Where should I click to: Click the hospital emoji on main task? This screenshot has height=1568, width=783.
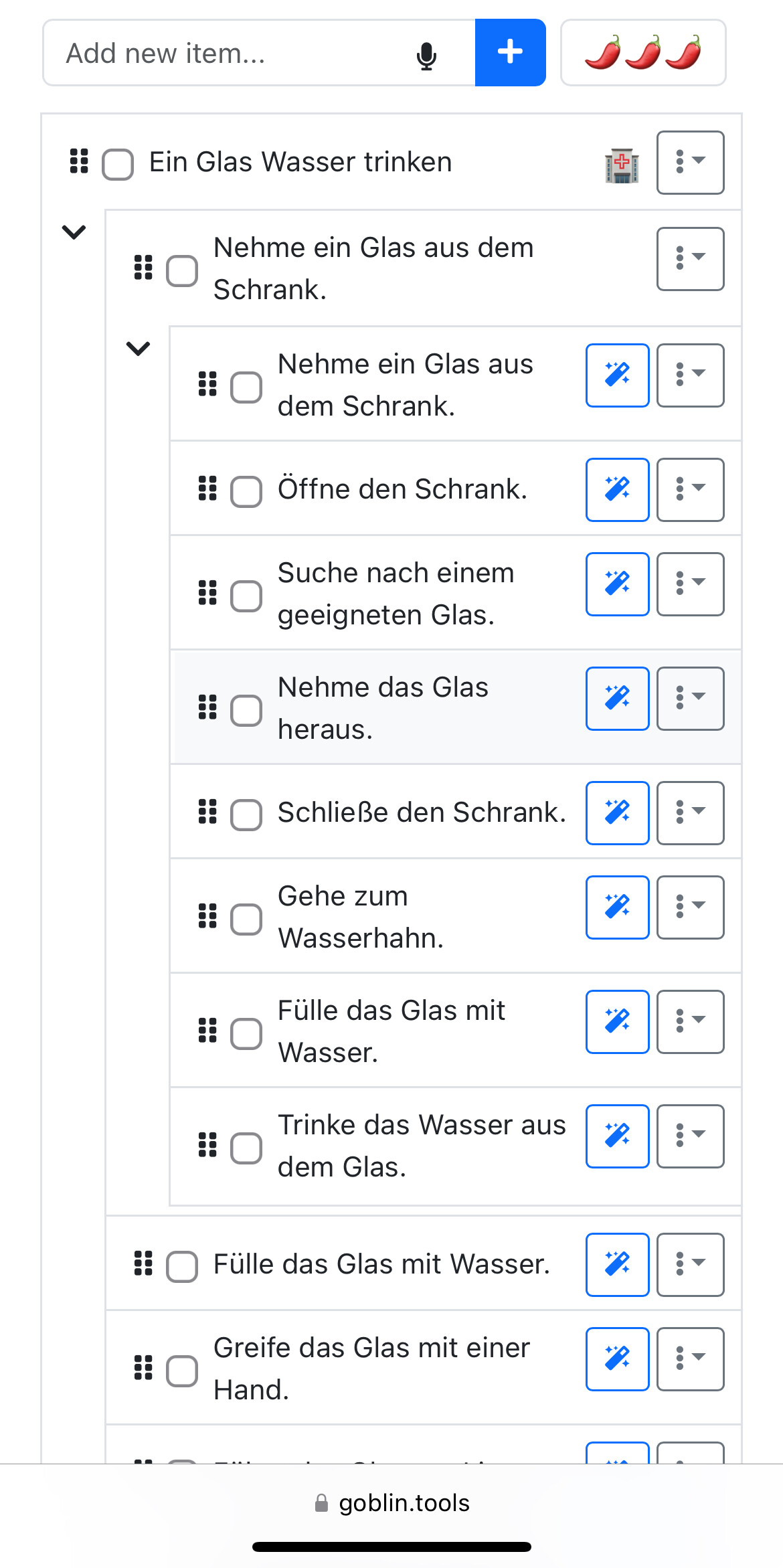pos(622,165)
